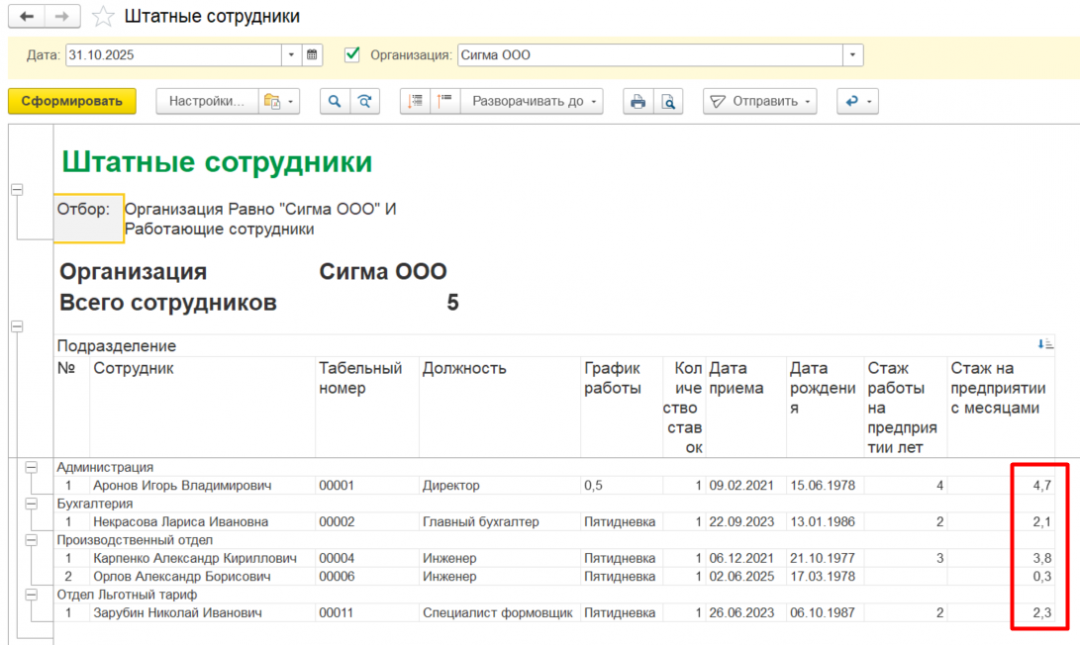Click the Директор position cell
This screenshot has height=645, width=1080.
[451, 486]
